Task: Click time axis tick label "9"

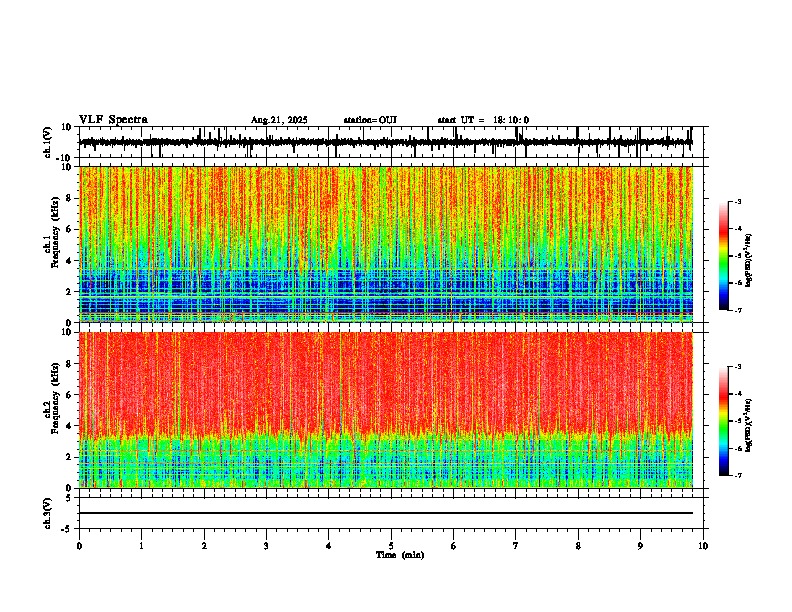Action: pyautogui.click(x=640, y=546)
